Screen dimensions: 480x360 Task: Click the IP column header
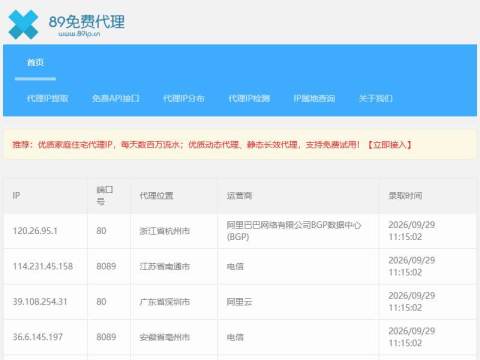click(x=16, y=196)
